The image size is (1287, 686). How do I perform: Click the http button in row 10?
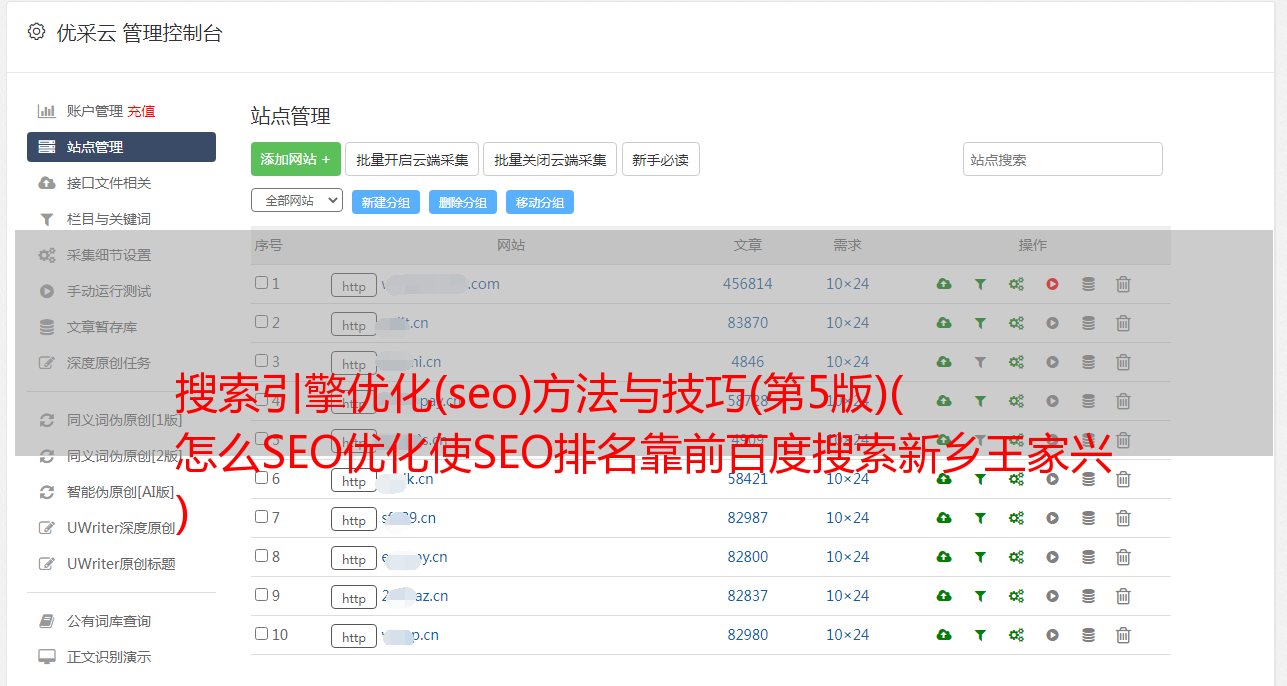pyautogui.click(x=354, y=637)
